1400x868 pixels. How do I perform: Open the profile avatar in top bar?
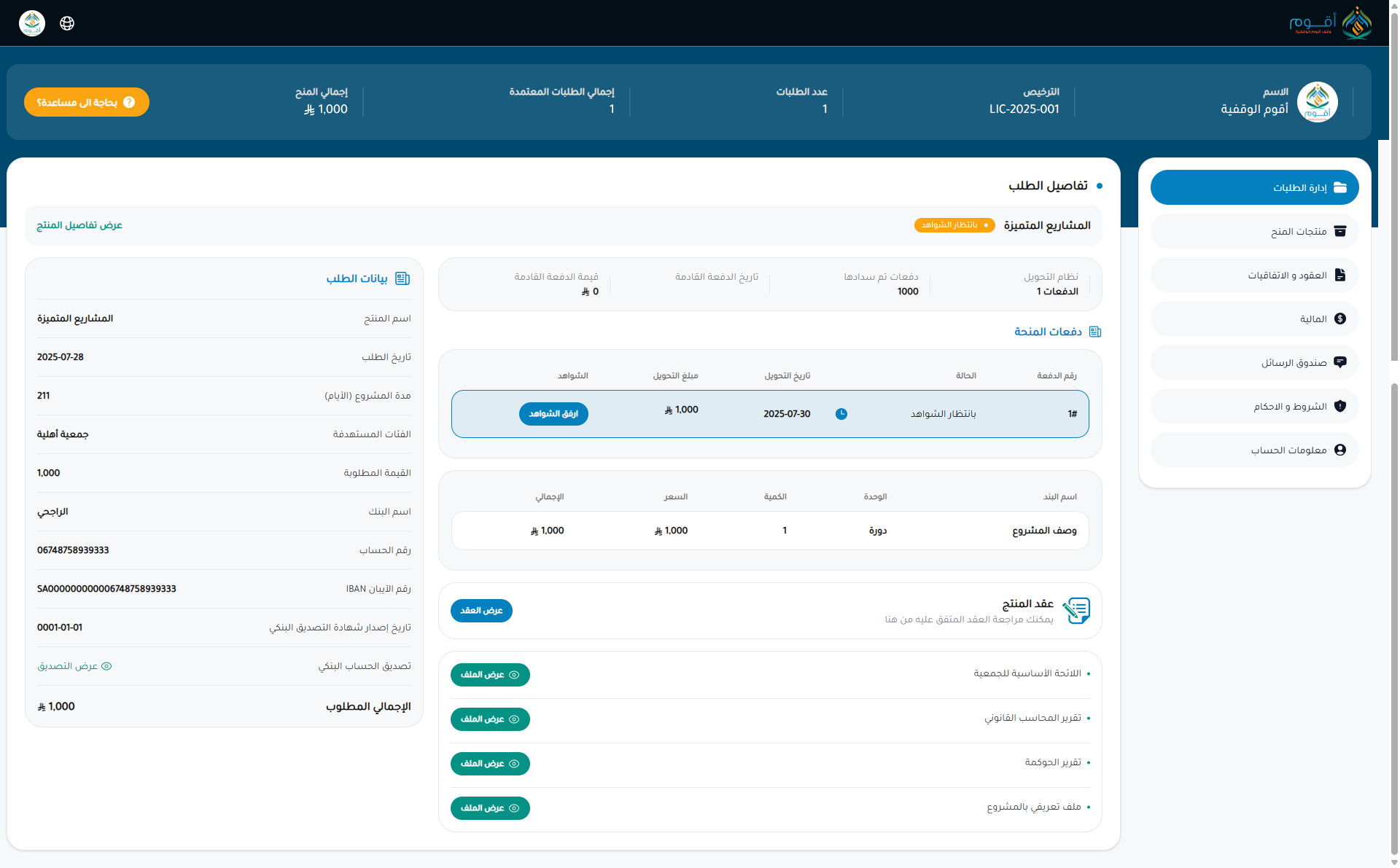(32, 23)
